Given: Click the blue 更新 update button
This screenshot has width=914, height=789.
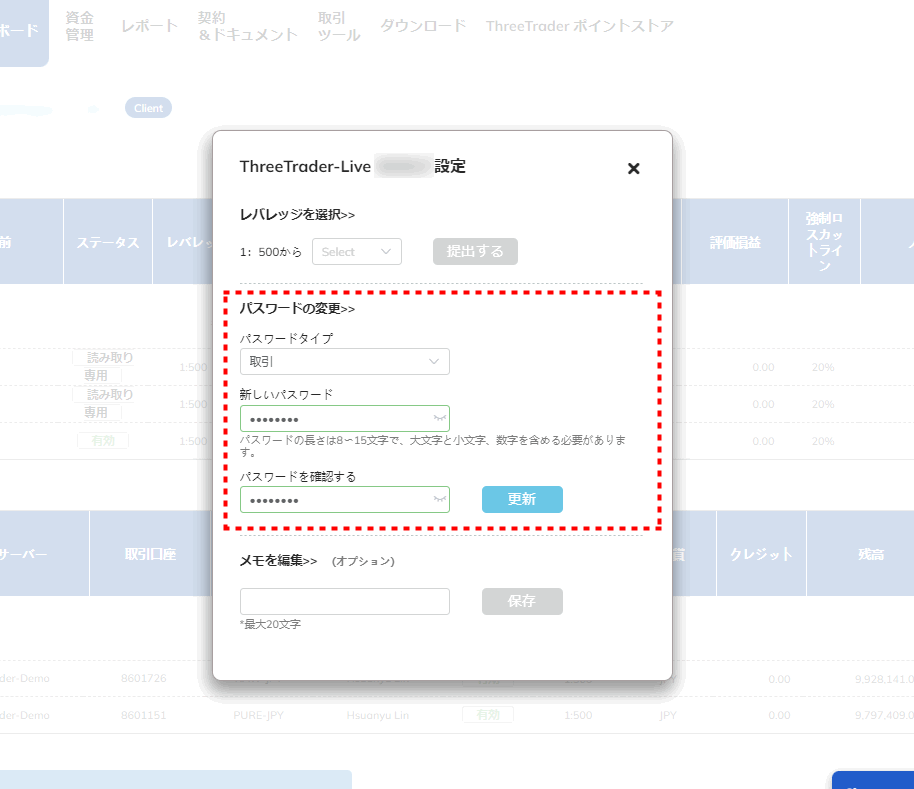Looking at the screenshot, I should [522, 499].
